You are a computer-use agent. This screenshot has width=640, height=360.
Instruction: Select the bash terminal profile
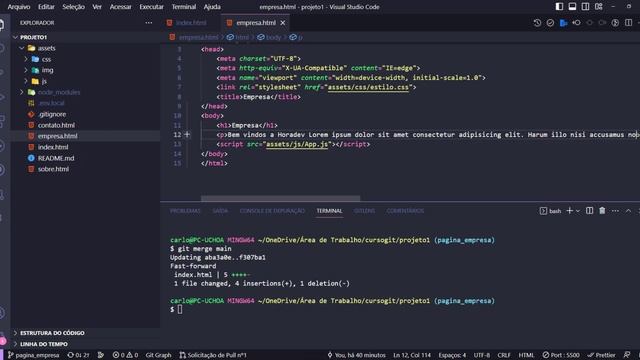tap(550, 211)
